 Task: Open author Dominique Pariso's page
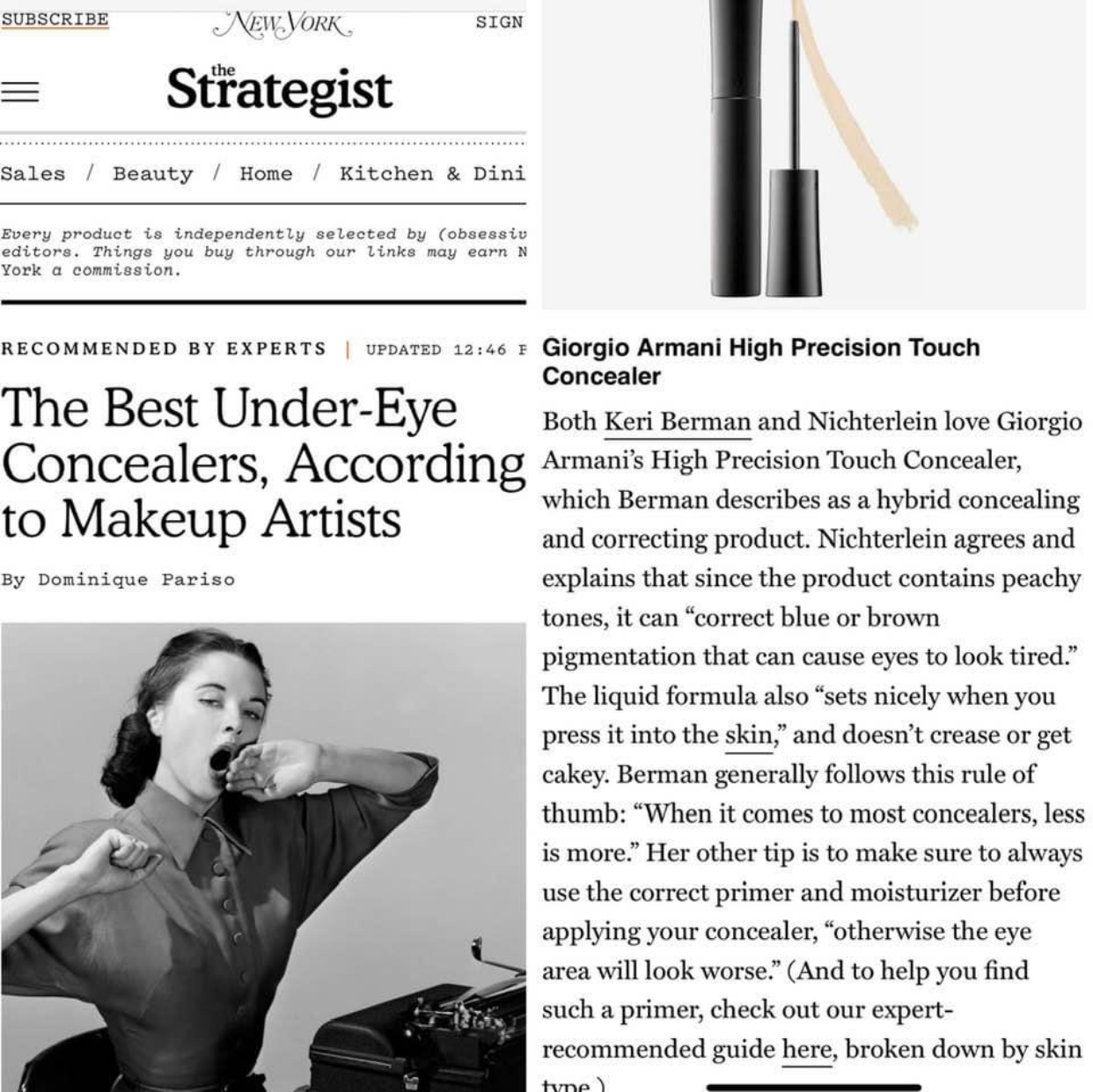pyautogui.click(x=136, y=579)
